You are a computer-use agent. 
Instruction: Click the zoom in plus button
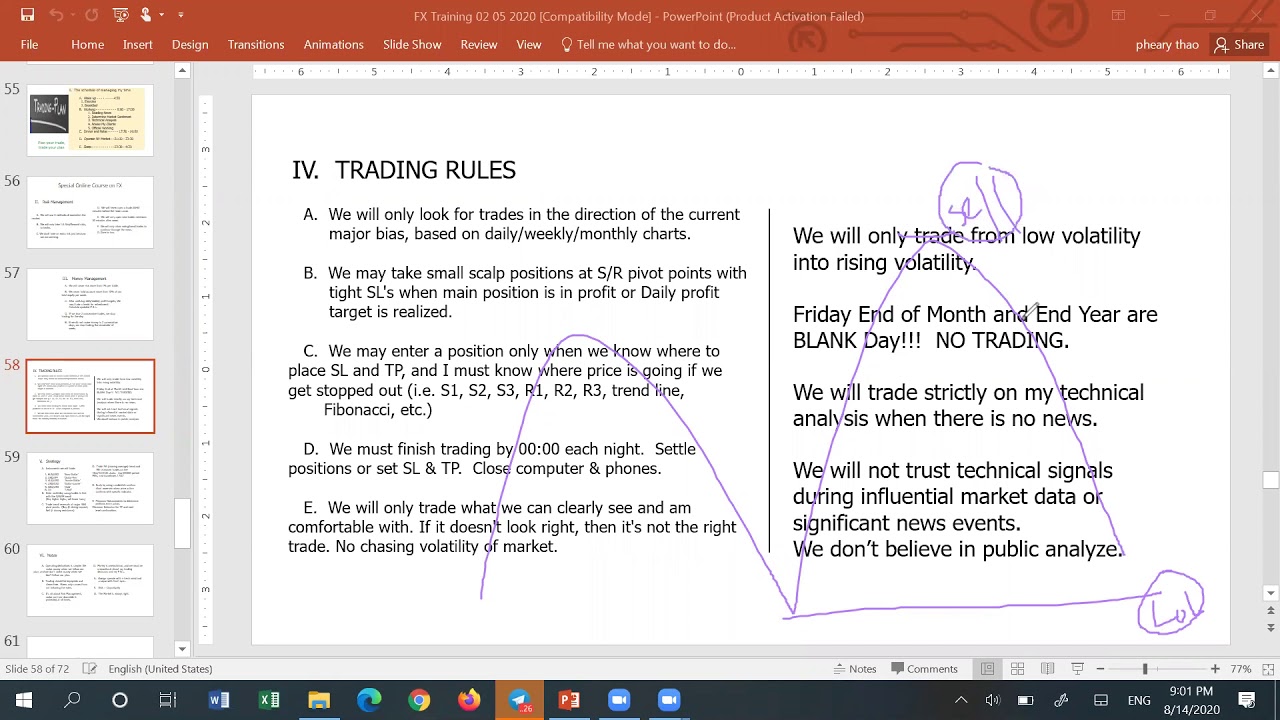point(1215,668)
